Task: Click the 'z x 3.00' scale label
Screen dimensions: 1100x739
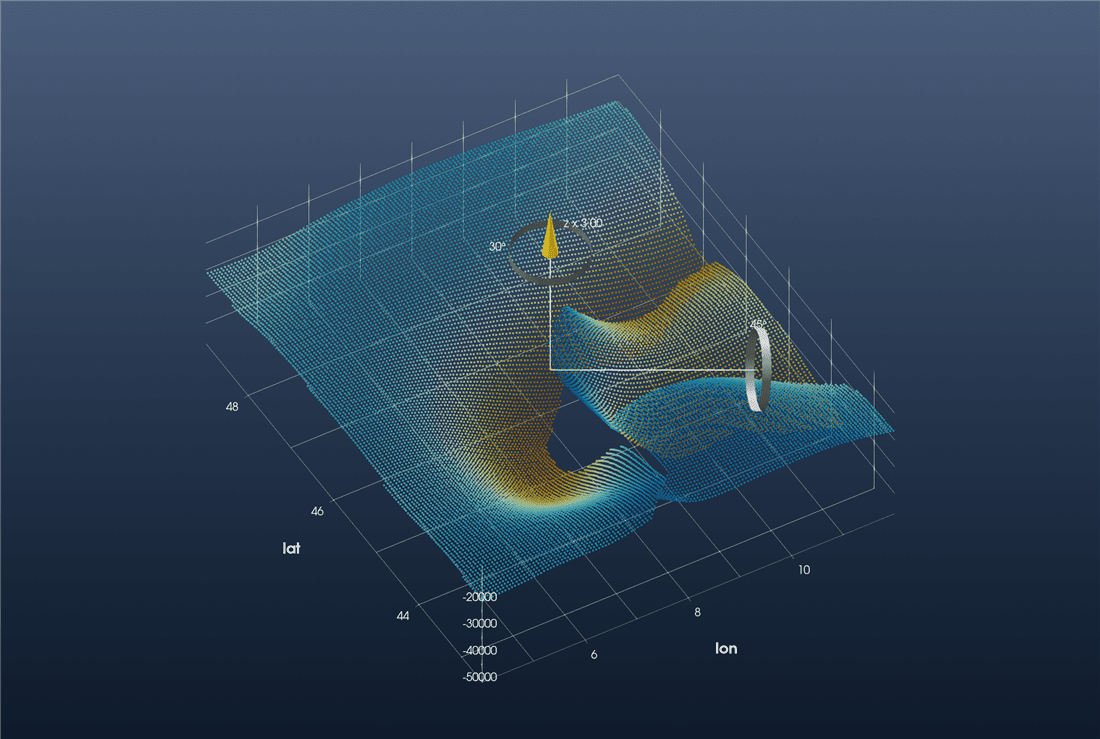Action: click(583, 223)
